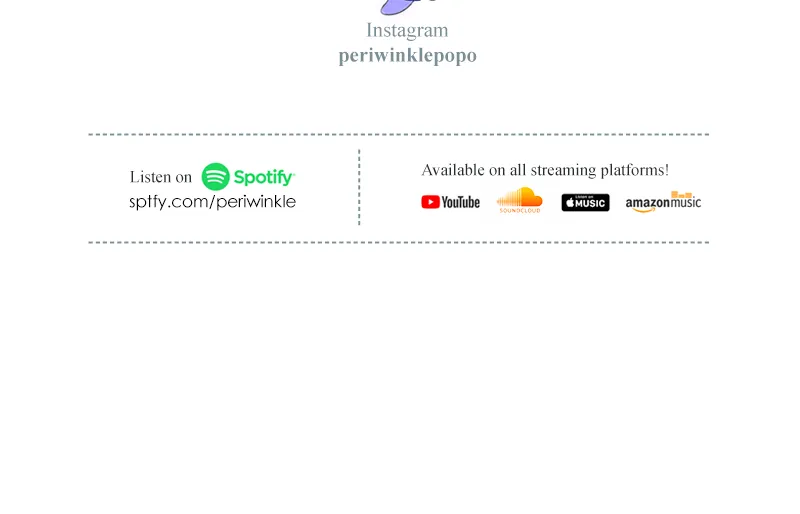The width and height of the screenshot is (800, 514).
Task: Open the sptfy.com/periwinkle link
Action: point(213,202)
